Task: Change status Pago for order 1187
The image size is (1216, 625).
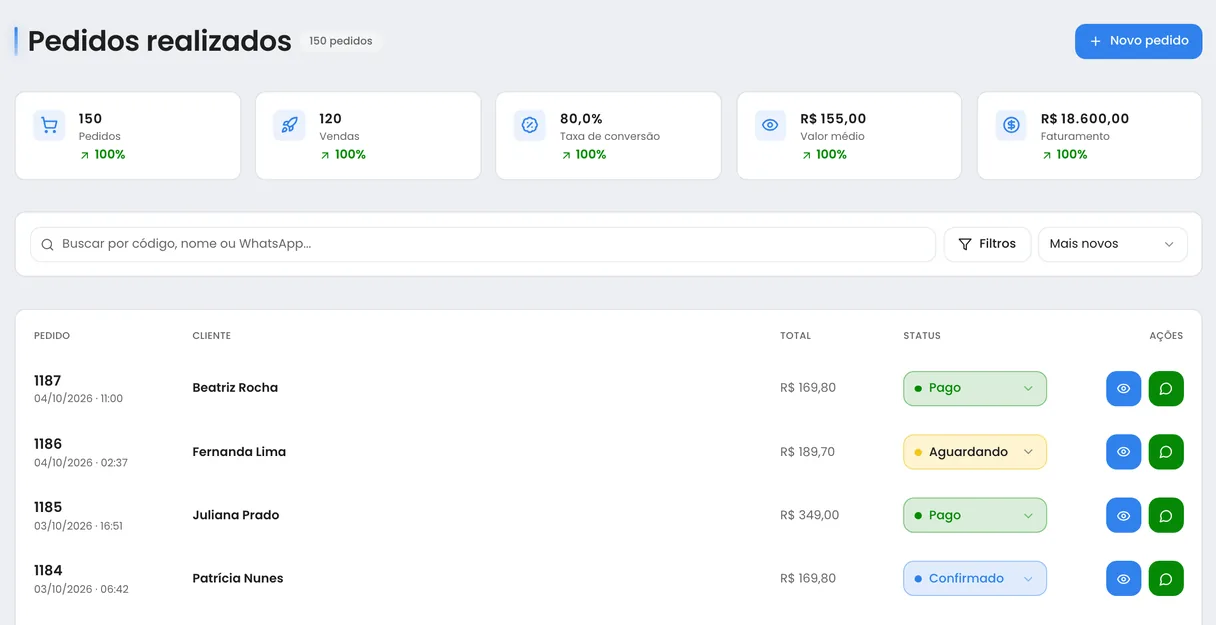Action: click(x=975, y=389)
